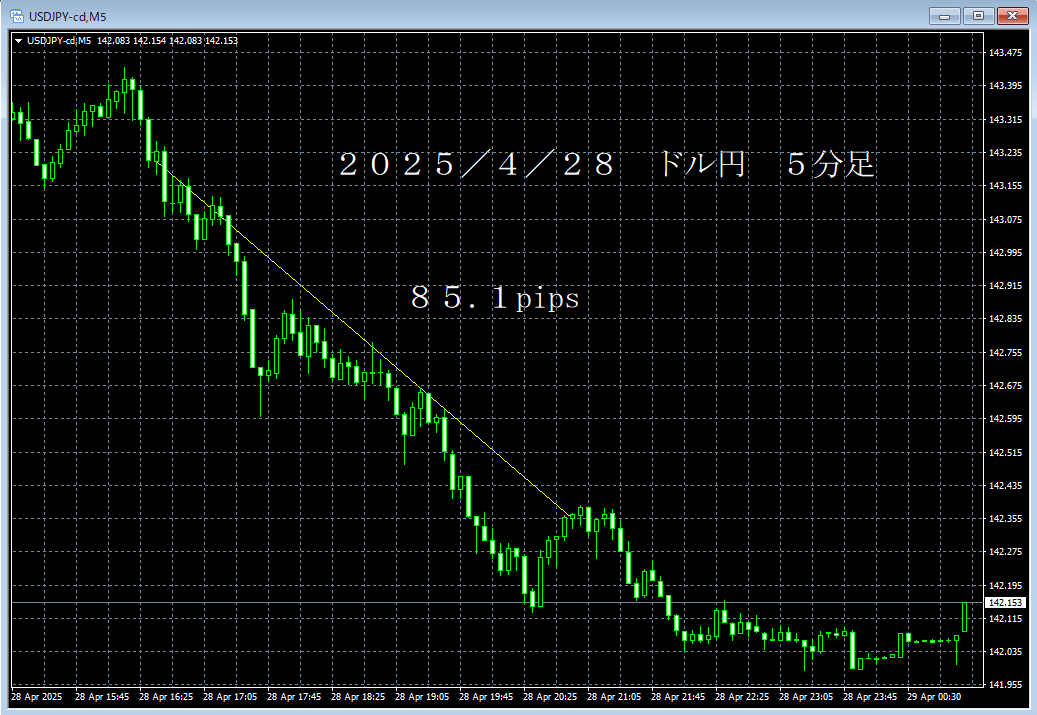Click the 142.275 price scale label
Screen dimensions: 1037x715
point(1005,552)
